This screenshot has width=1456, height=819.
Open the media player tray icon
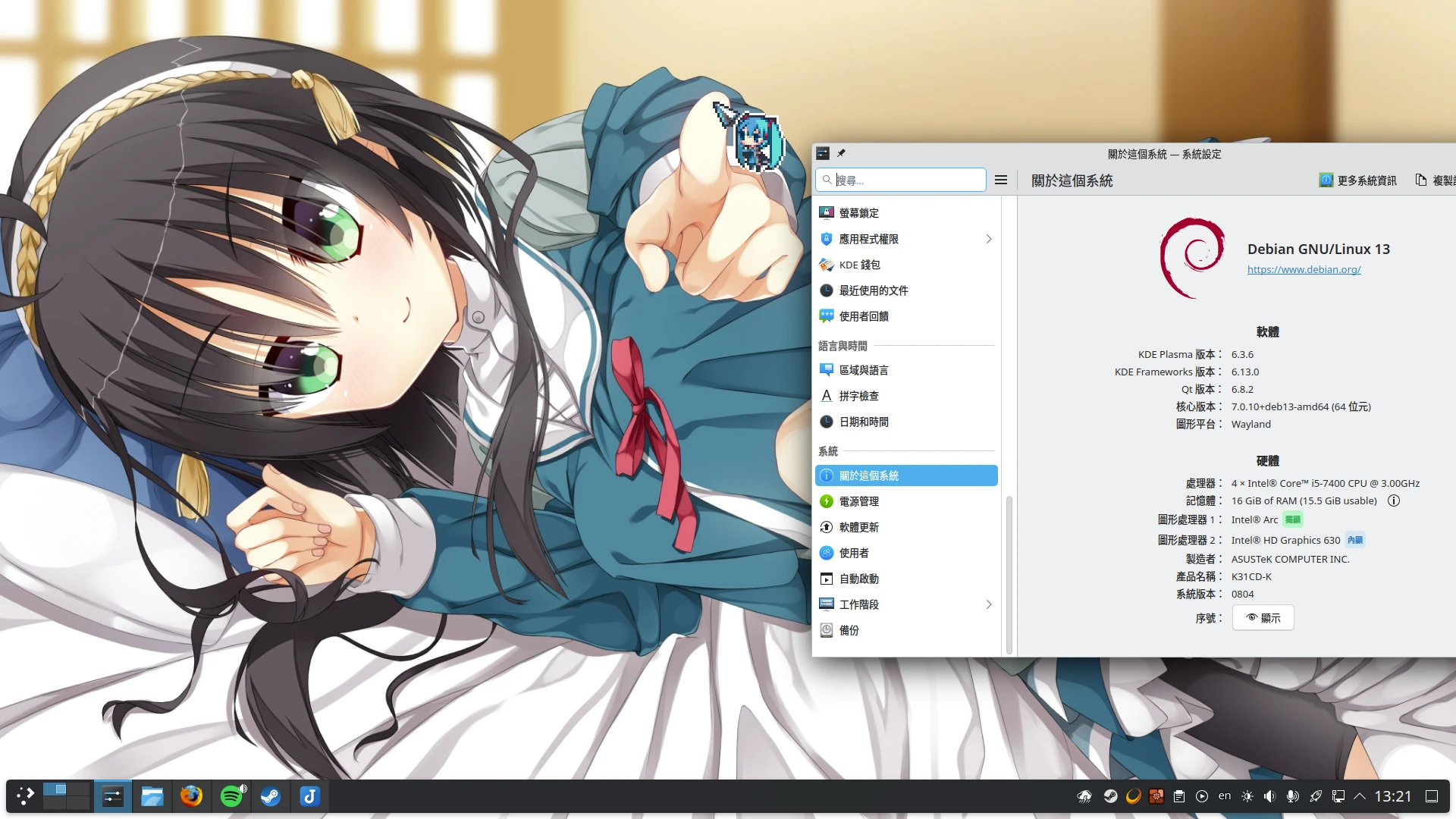point(1202,796)
